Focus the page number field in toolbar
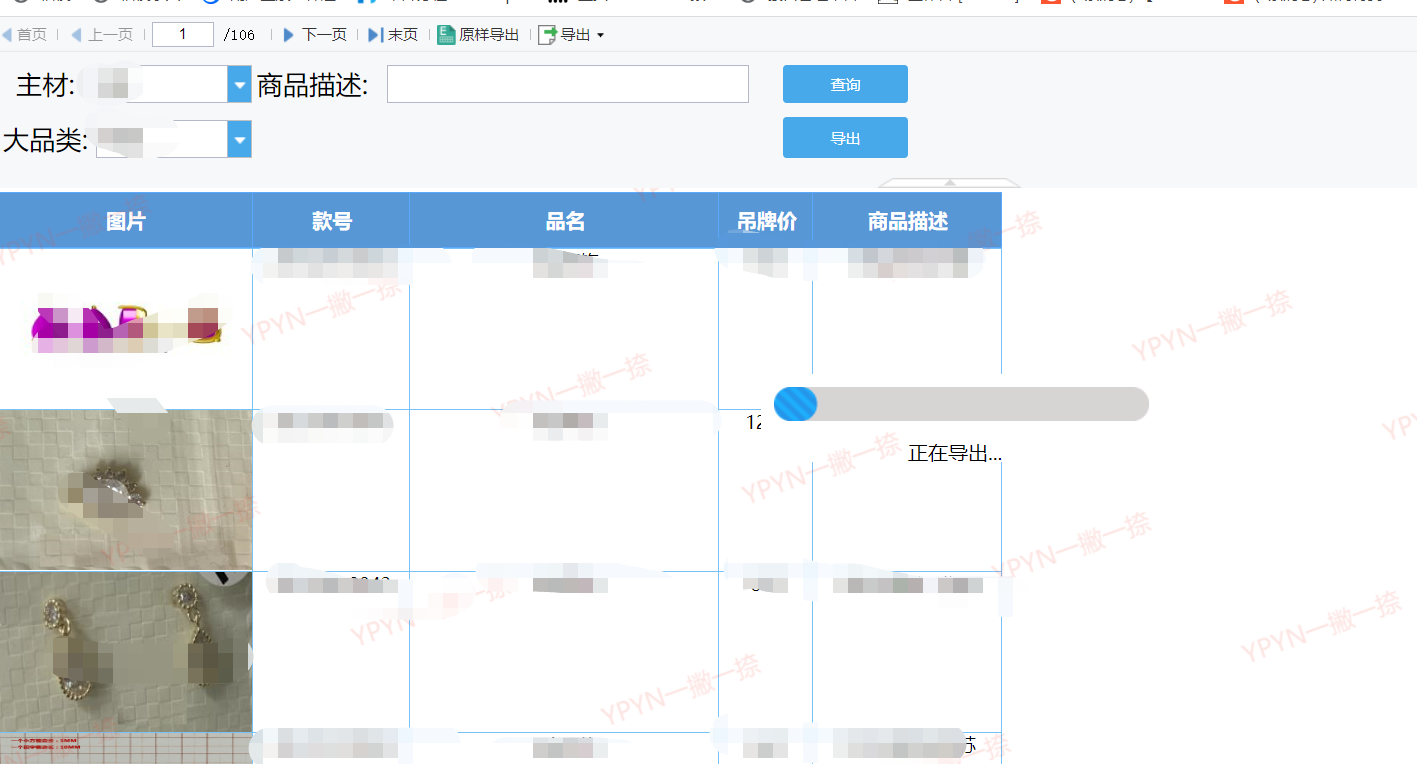This screenshot has height=764, width=1417. (183, 35)
